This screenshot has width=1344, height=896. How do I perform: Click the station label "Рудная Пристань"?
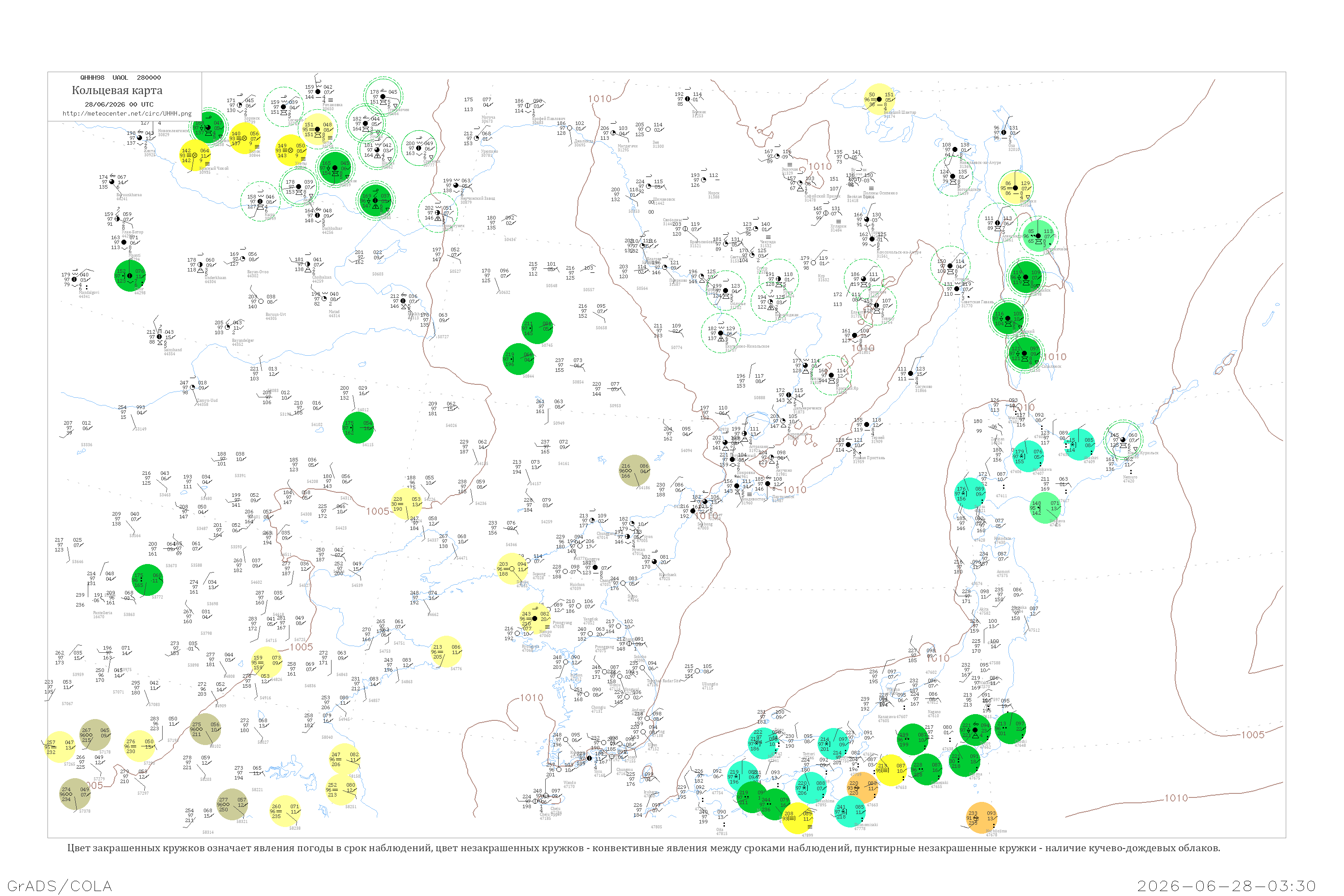[869, 458]
